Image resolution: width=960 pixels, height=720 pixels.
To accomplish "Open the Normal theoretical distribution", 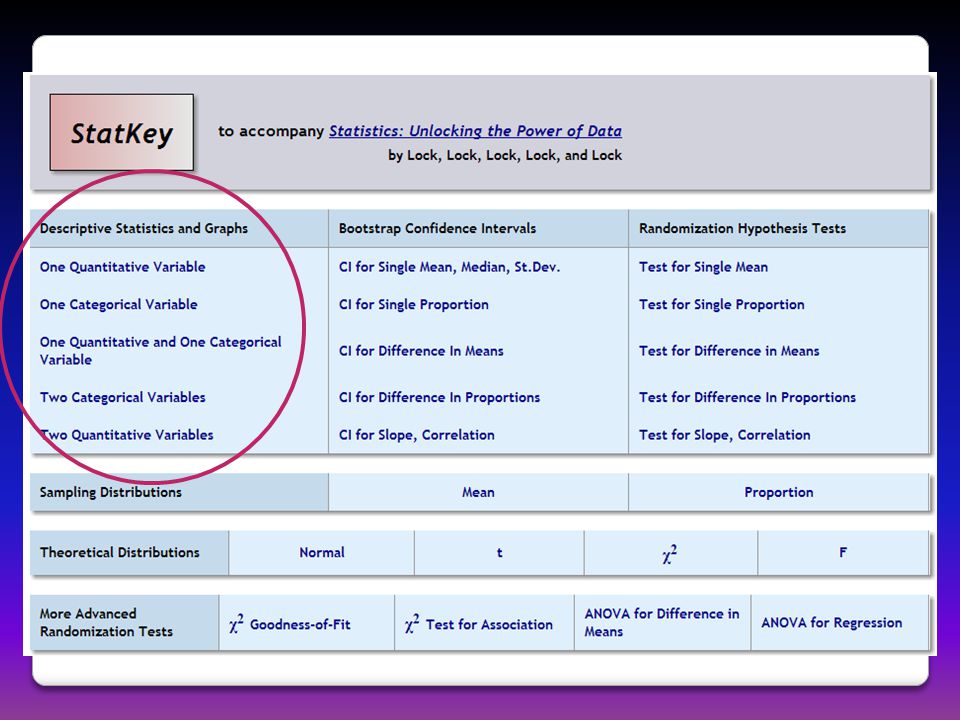I will (322, 552).
